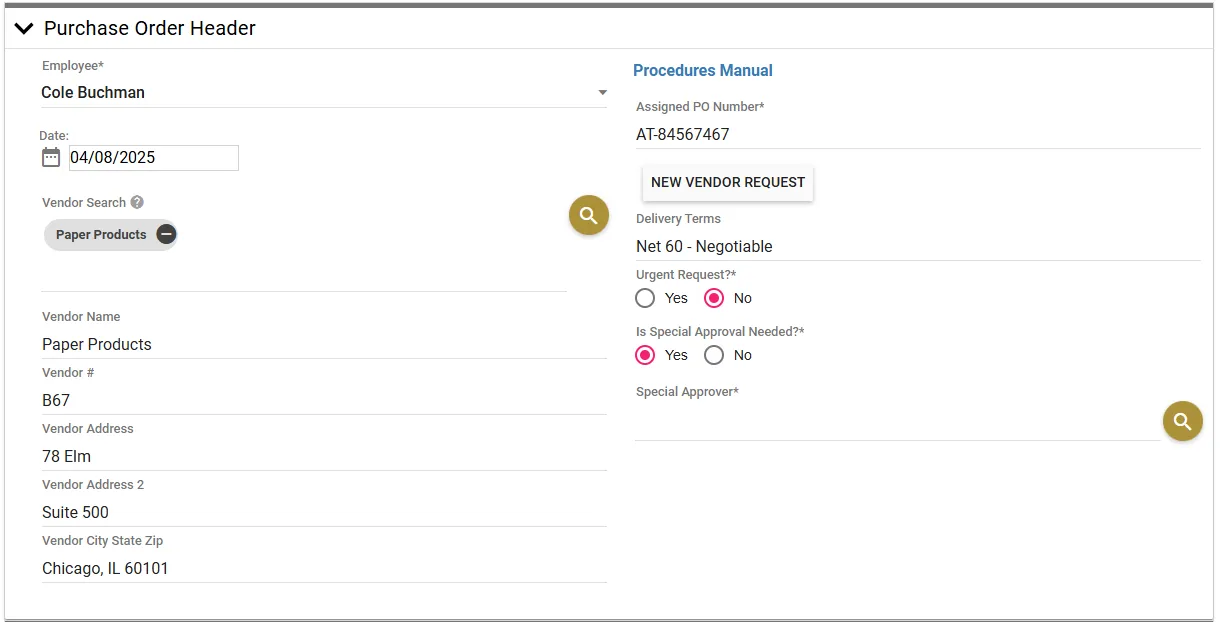Open the Special Approver search magnifier
1220x622 pixels.
pos(1182,422)
